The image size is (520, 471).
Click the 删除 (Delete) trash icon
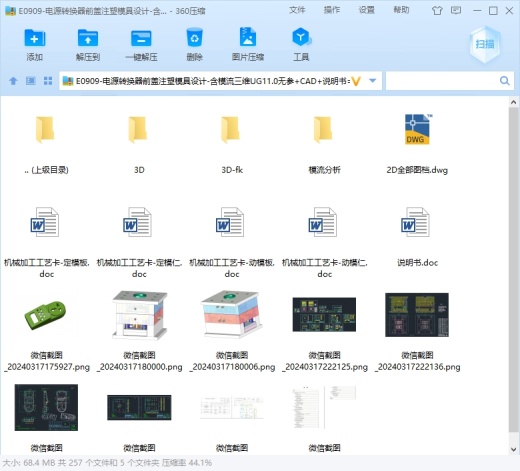[x=194, y=38]
